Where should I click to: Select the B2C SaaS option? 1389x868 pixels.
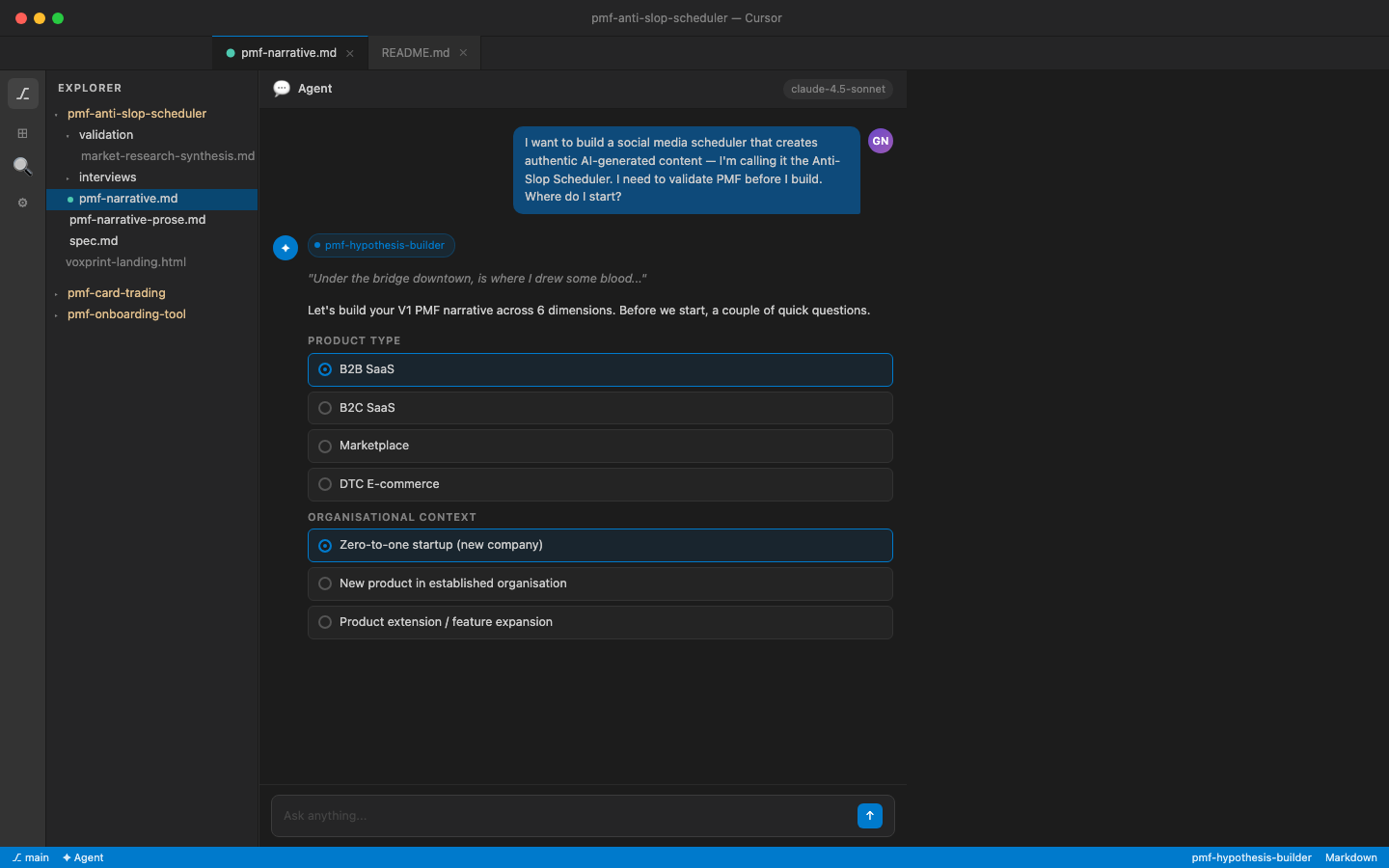[x=600, y=408]
